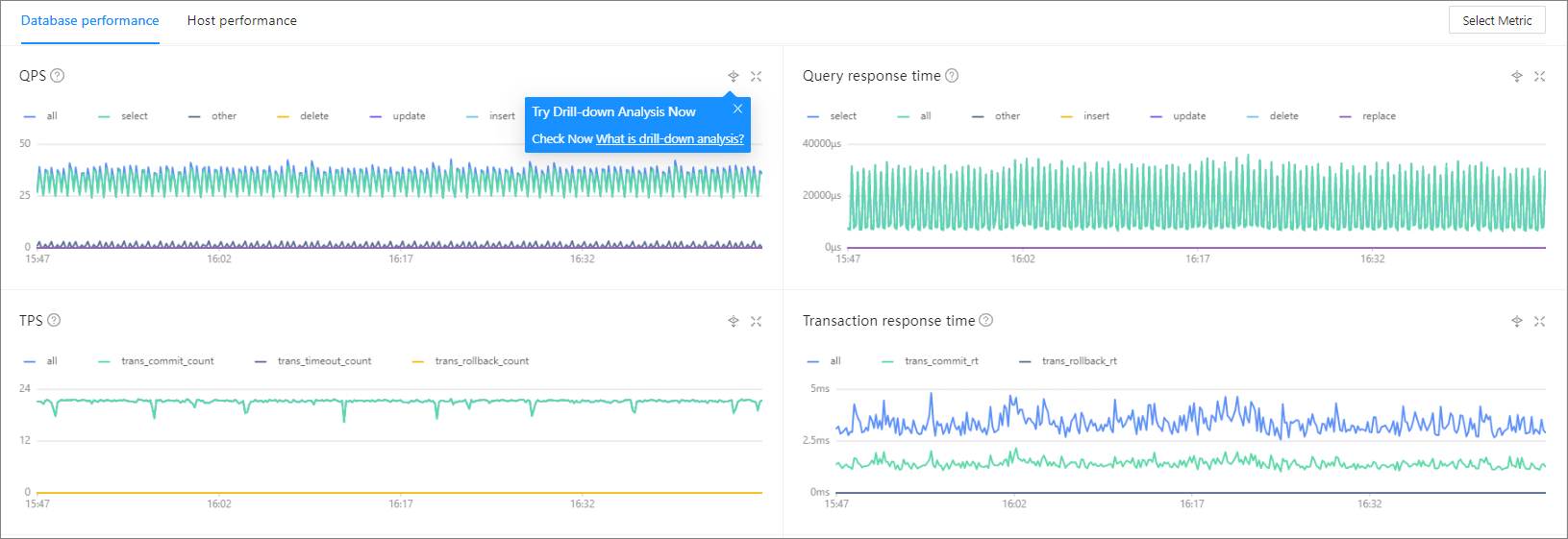Switch to Host performance tab

click(241, 20)
